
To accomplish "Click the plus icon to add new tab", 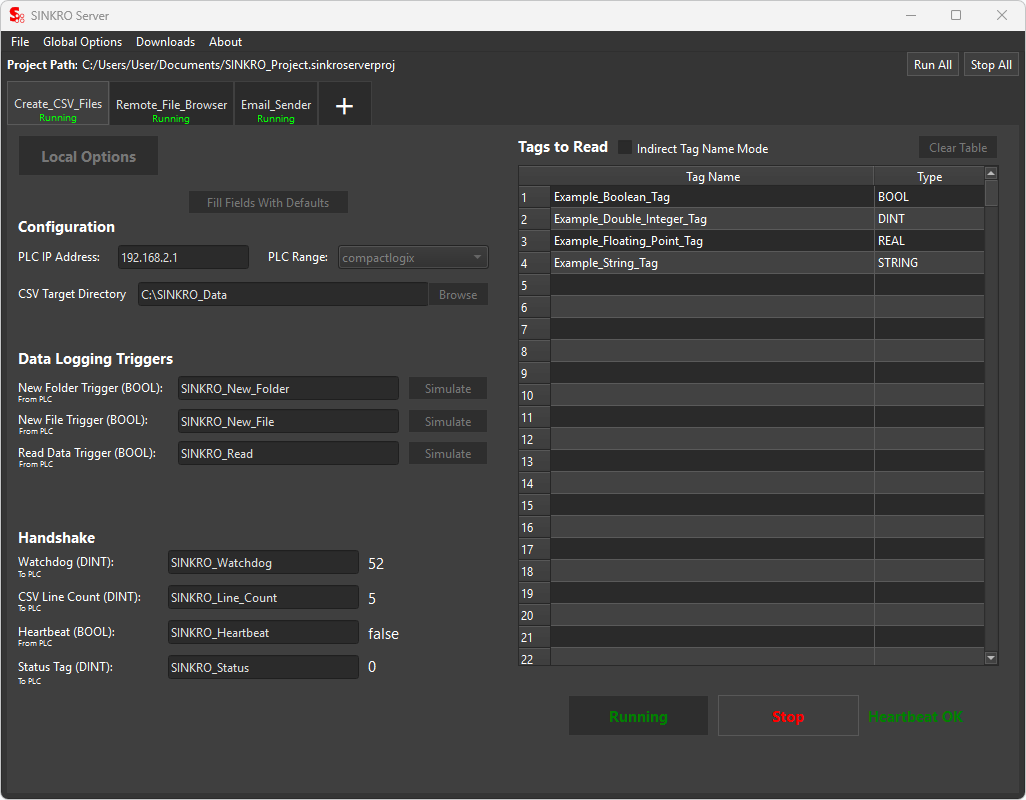I will [344, 106].
